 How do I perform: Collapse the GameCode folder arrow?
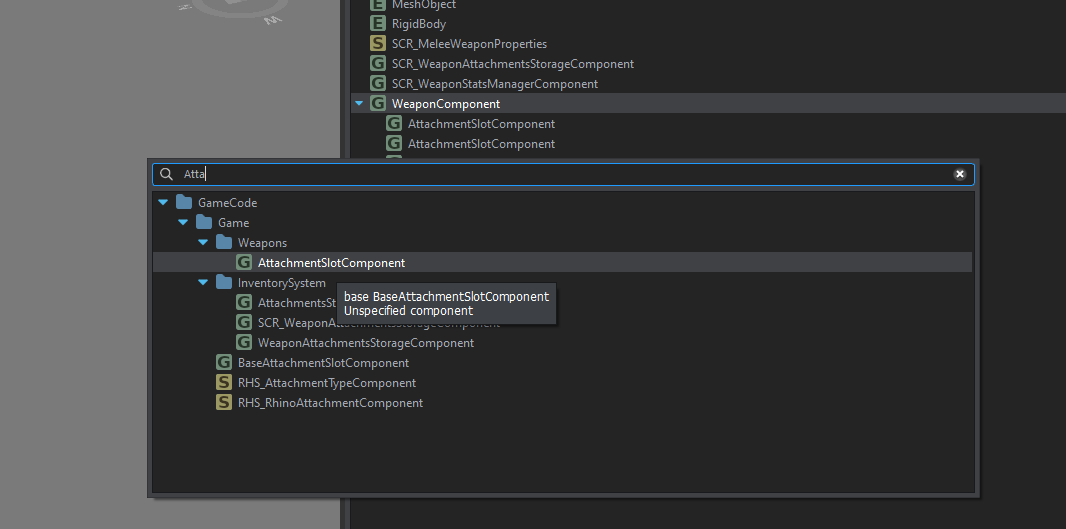[x=163, y=202]
